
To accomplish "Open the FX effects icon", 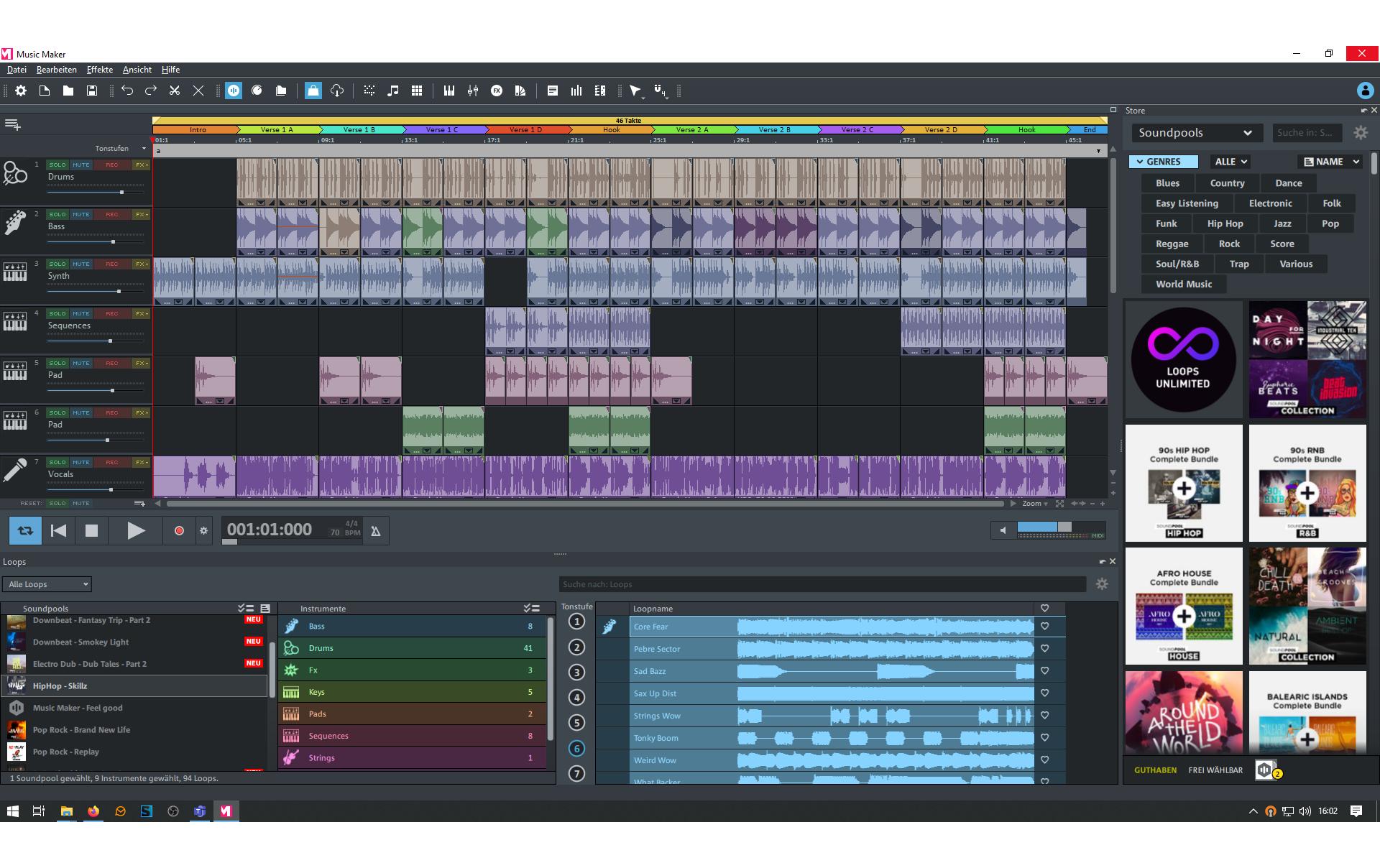I will click(x=497, y=91).
